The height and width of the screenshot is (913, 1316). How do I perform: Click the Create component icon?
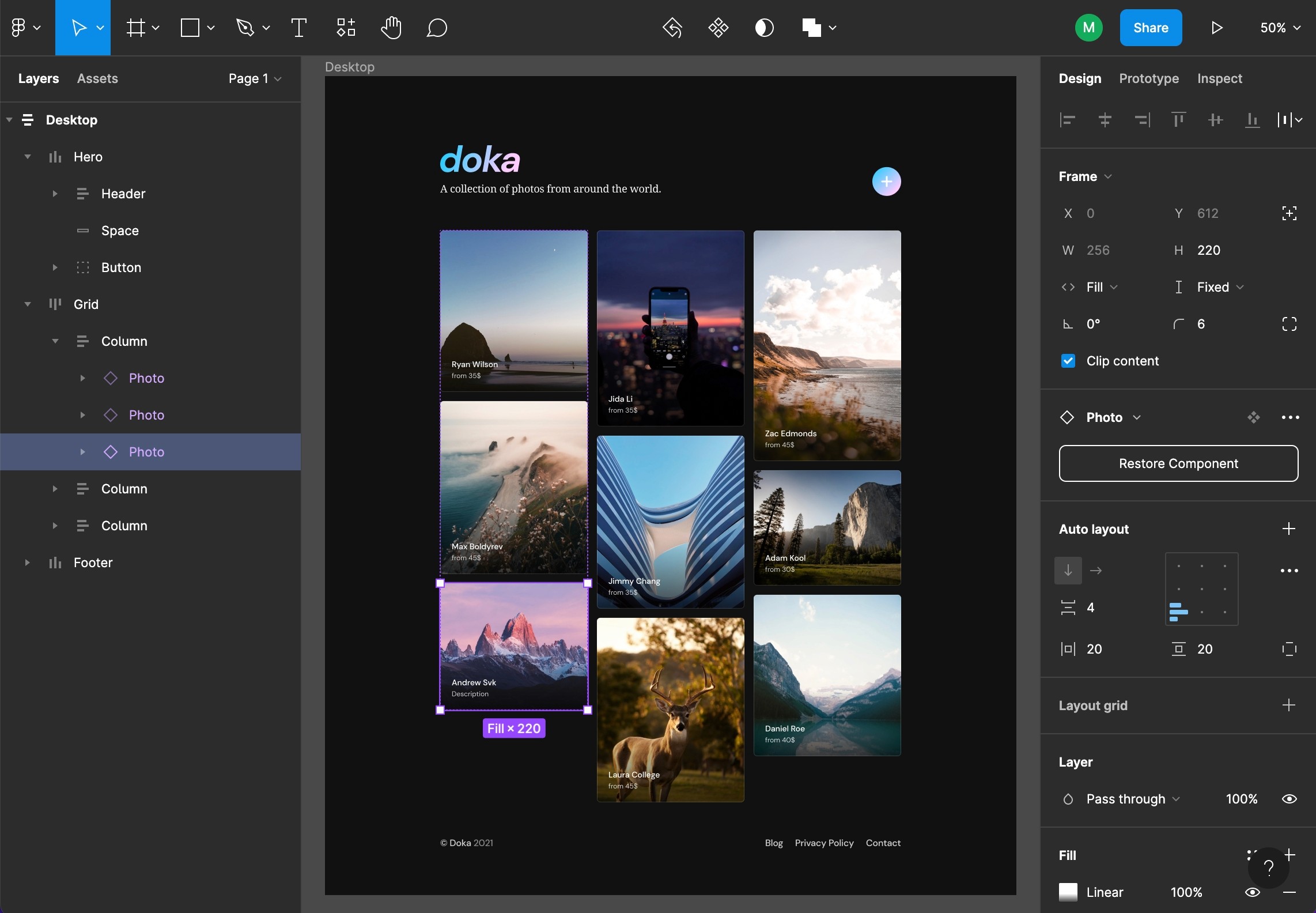coord(718,28)
